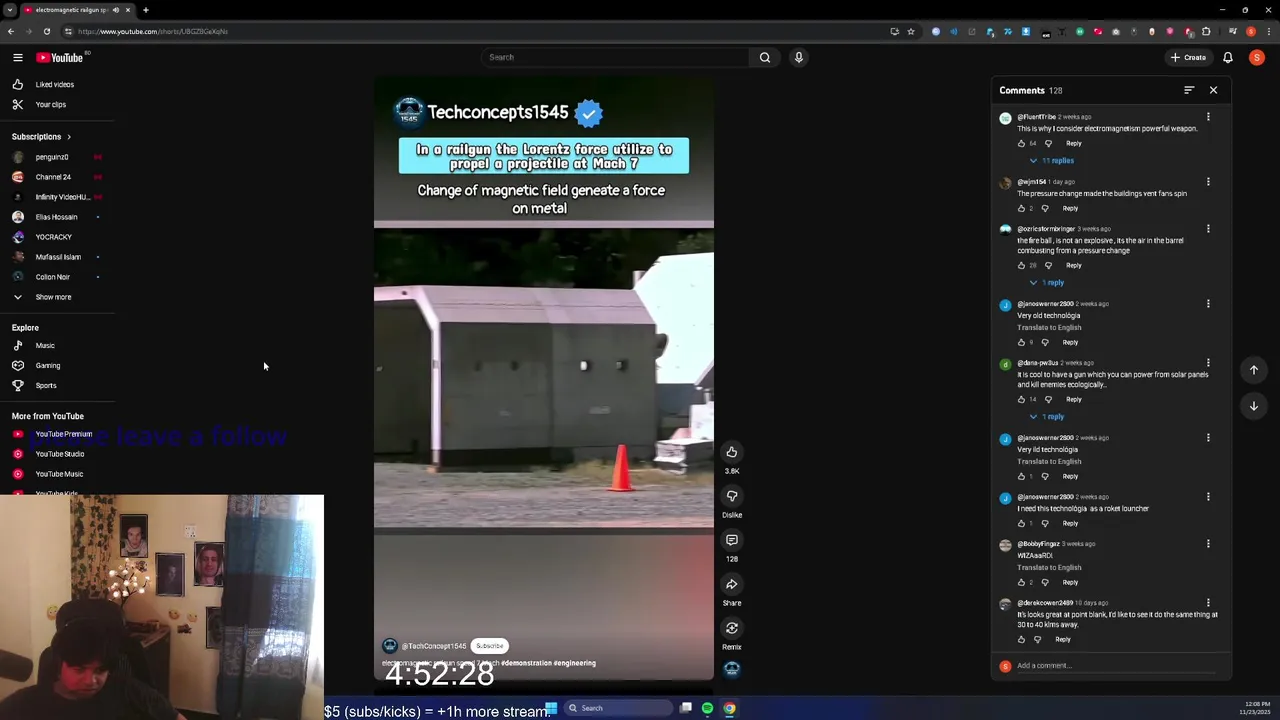Click the Create button

[1188, 57]
